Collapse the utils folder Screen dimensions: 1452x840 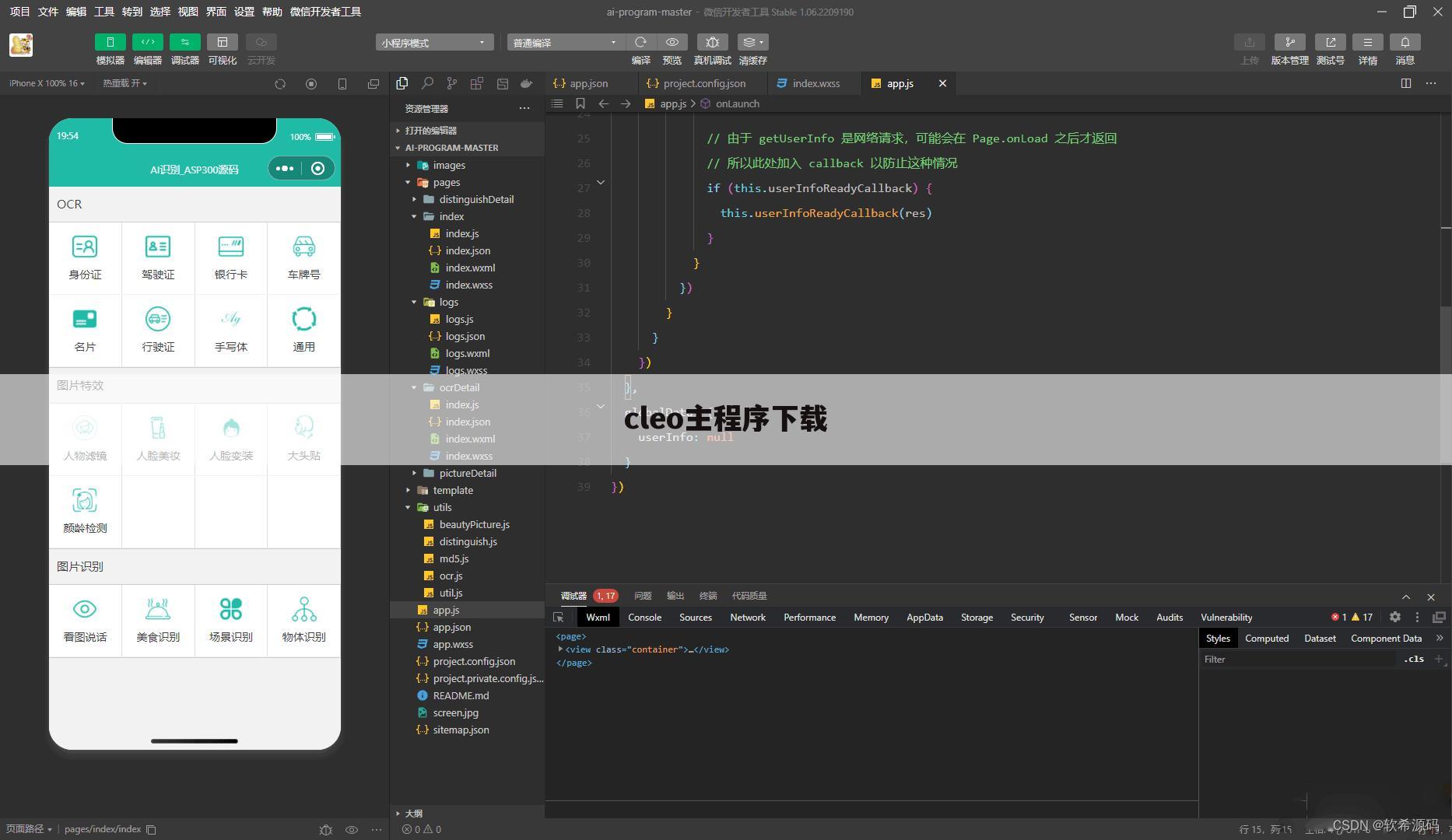click(467, 507)
